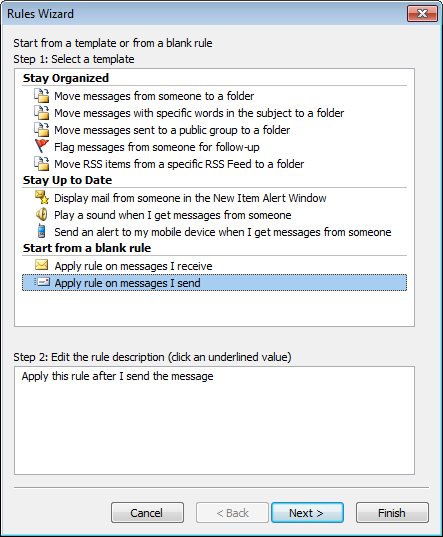This screenshot has width=443, height=537.
Task: Click the folder icon for public group messages
Action: point(42,130)
